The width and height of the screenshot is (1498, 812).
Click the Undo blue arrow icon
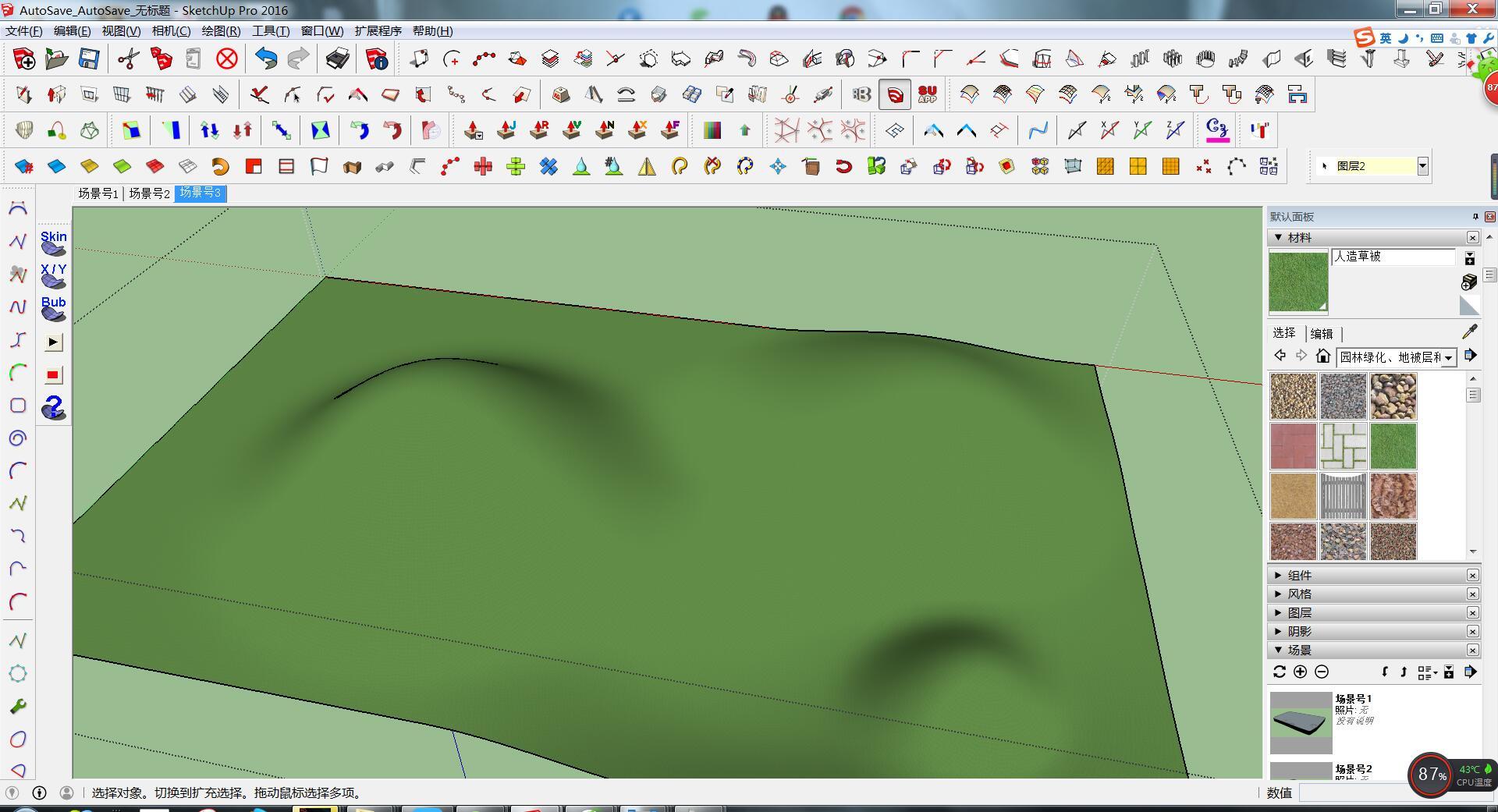point(266,59)
